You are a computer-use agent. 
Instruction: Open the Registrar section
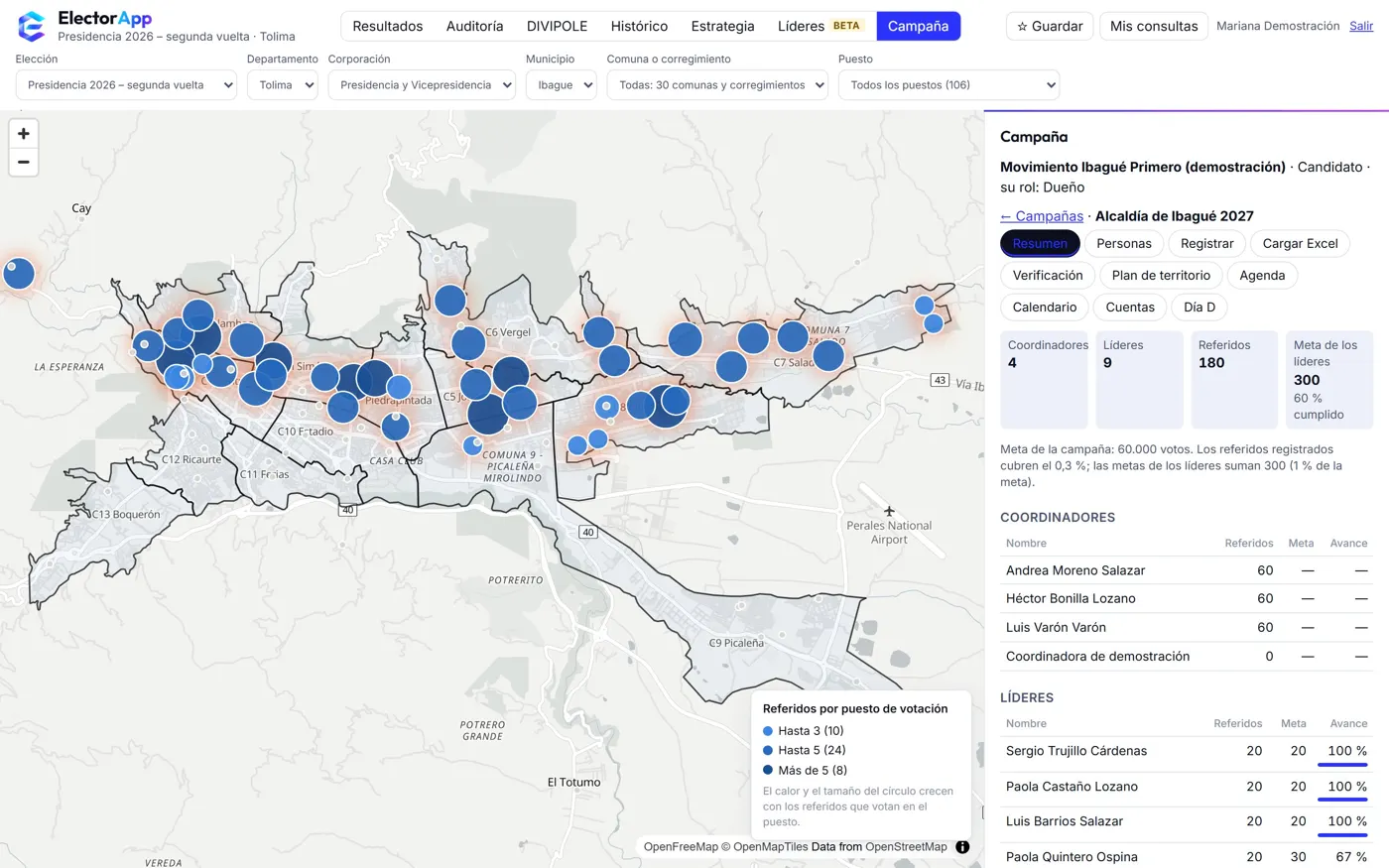[x=1207, y=243]
